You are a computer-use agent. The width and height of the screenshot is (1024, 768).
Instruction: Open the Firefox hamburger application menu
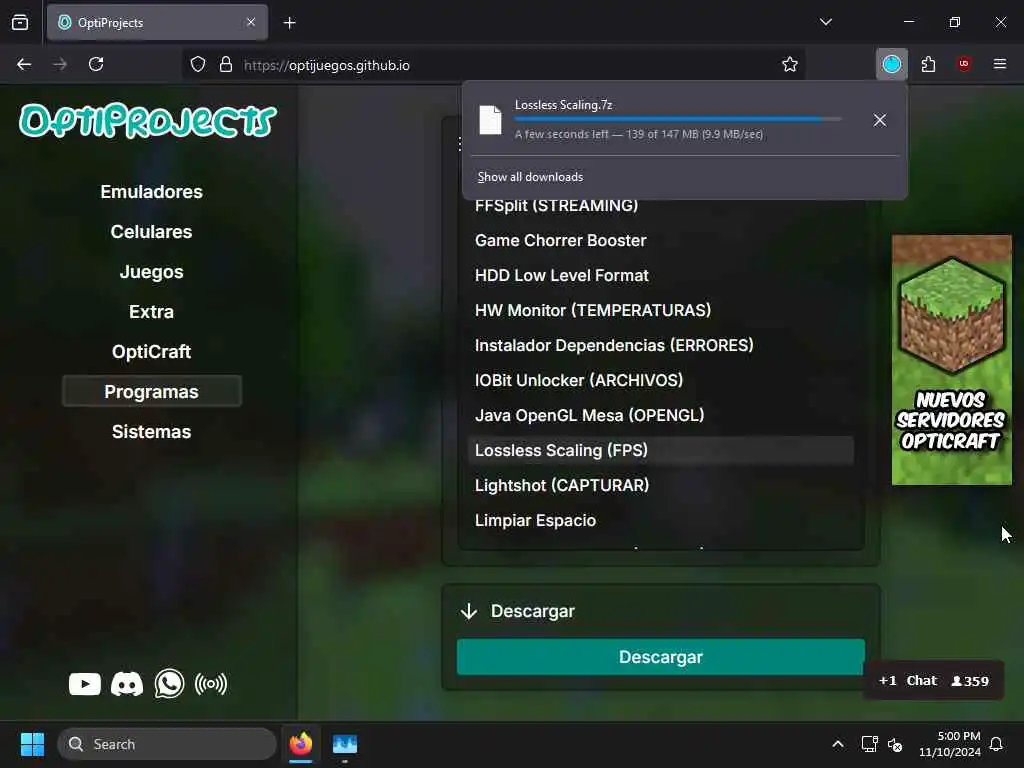click(x=1000, y=64)
